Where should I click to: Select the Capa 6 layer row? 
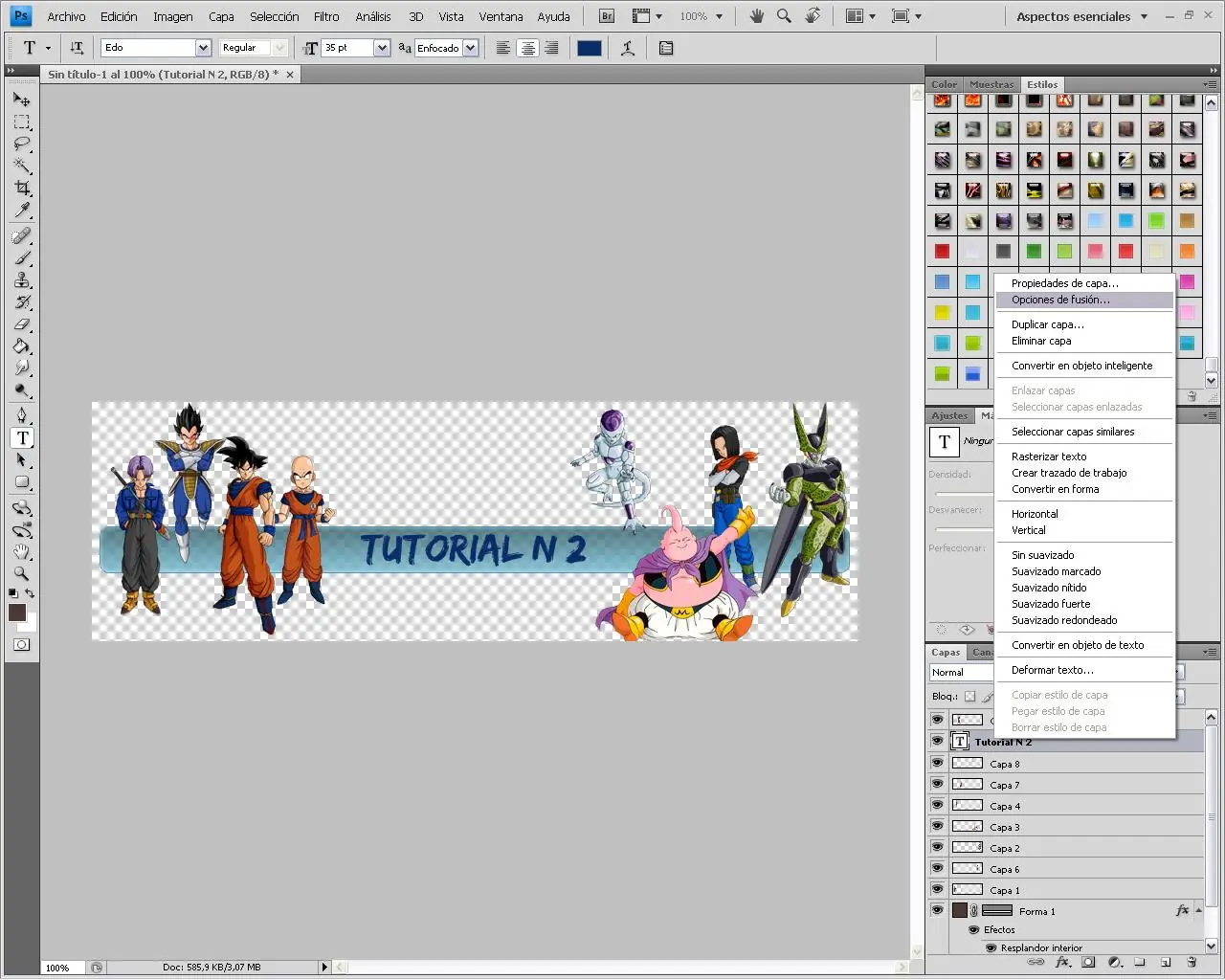[1077, 869]
